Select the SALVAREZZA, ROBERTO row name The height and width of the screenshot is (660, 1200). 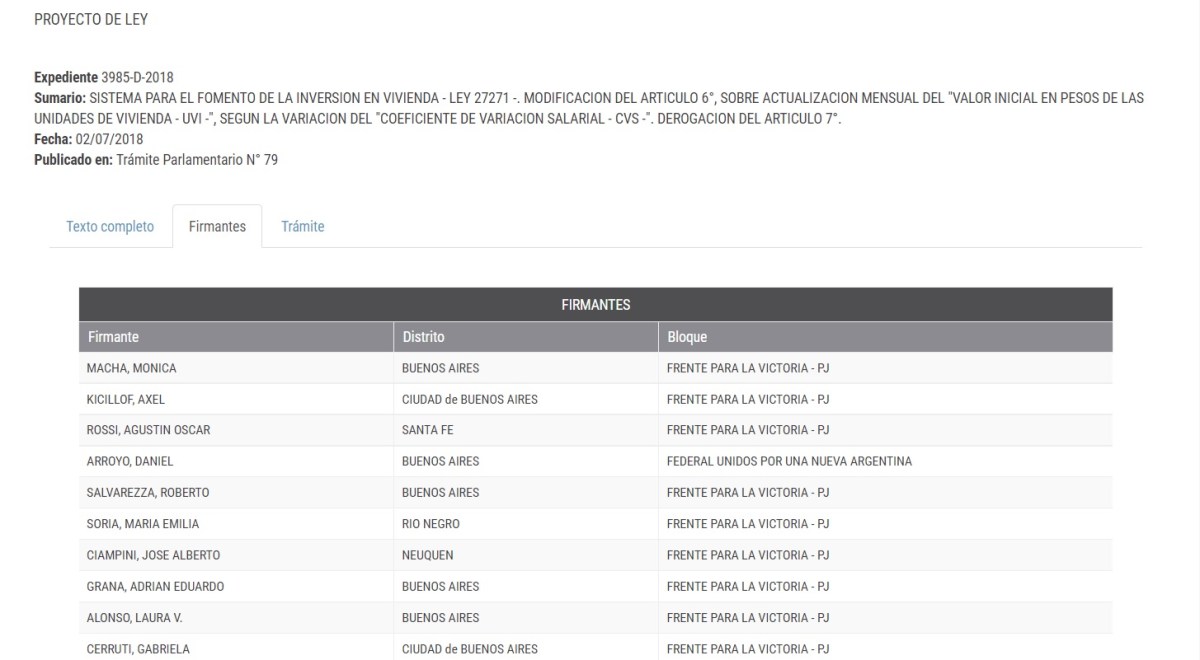point(148,492)
